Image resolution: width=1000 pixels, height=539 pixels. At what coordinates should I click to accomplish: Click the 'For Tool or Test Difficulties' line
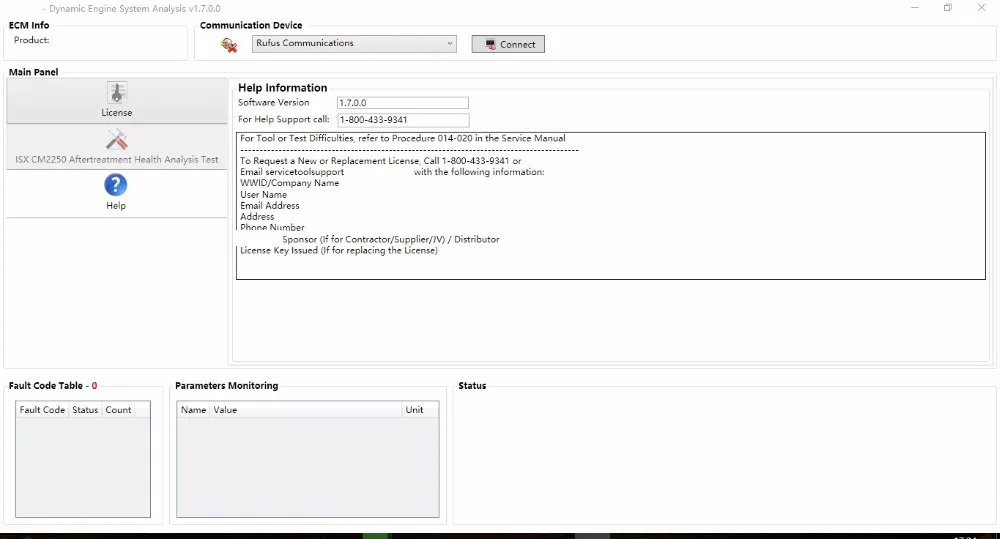[402, 138]
